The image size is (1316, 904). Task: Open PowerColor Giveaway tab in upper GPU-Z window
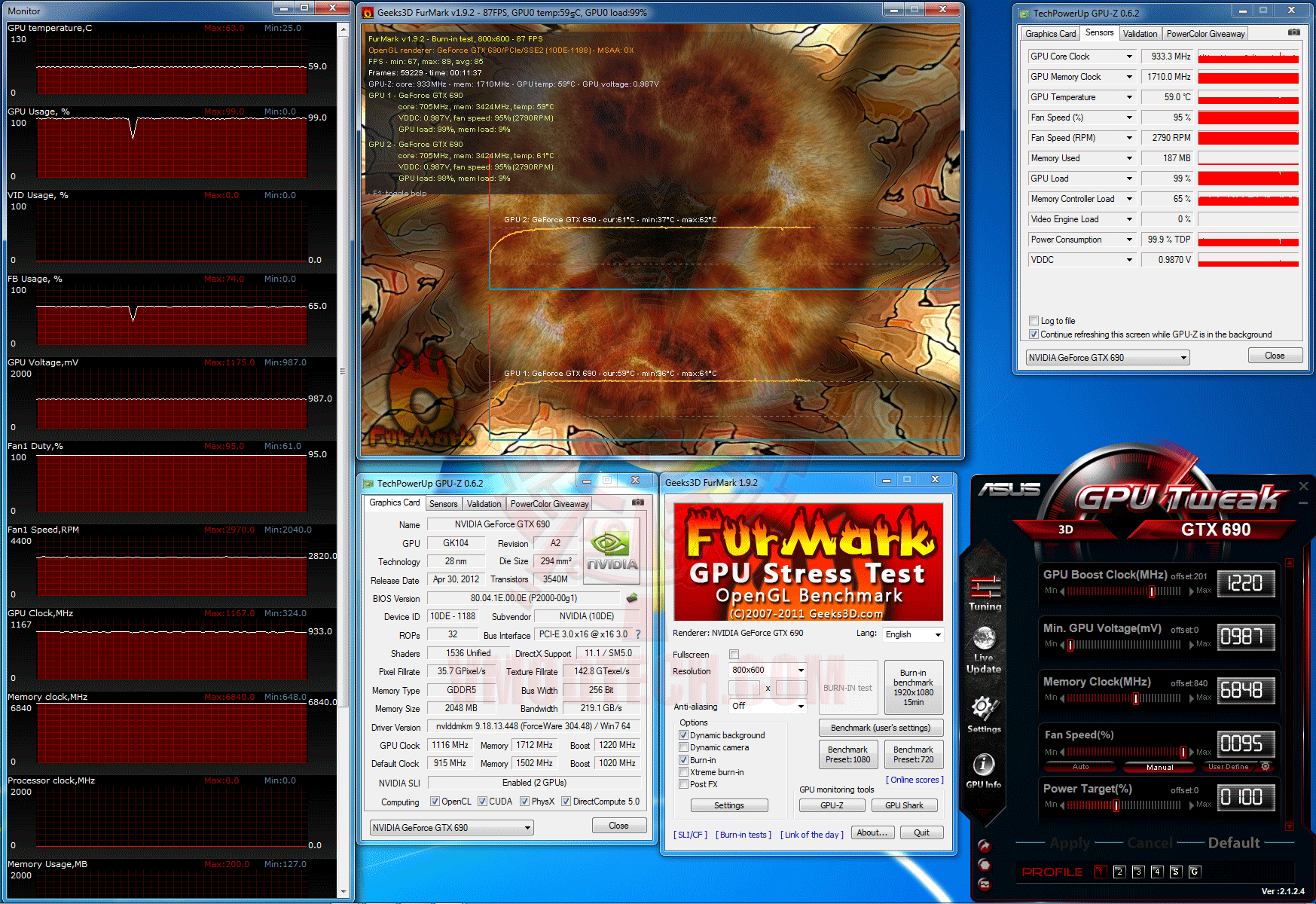[1205, 34]
